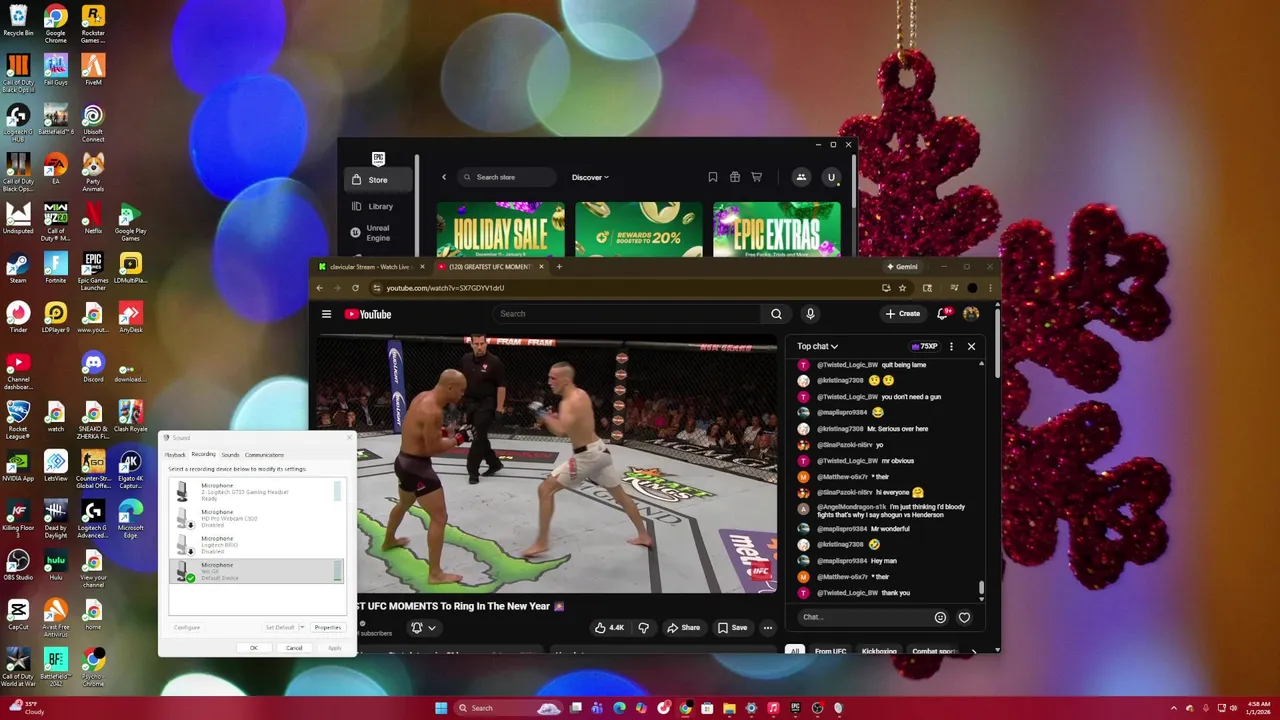Go back in Chrome browser
Viewport: 1280px width, 720px height.
click(x=320, y=288)
